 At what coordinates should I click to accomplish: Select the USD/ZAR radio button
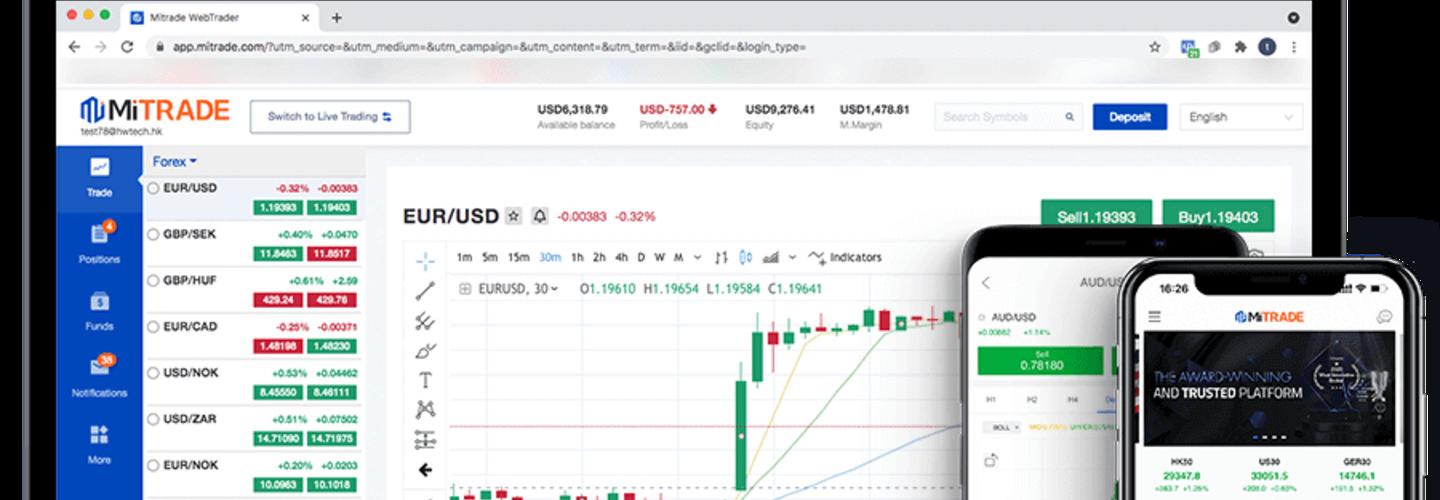(153, 418)
